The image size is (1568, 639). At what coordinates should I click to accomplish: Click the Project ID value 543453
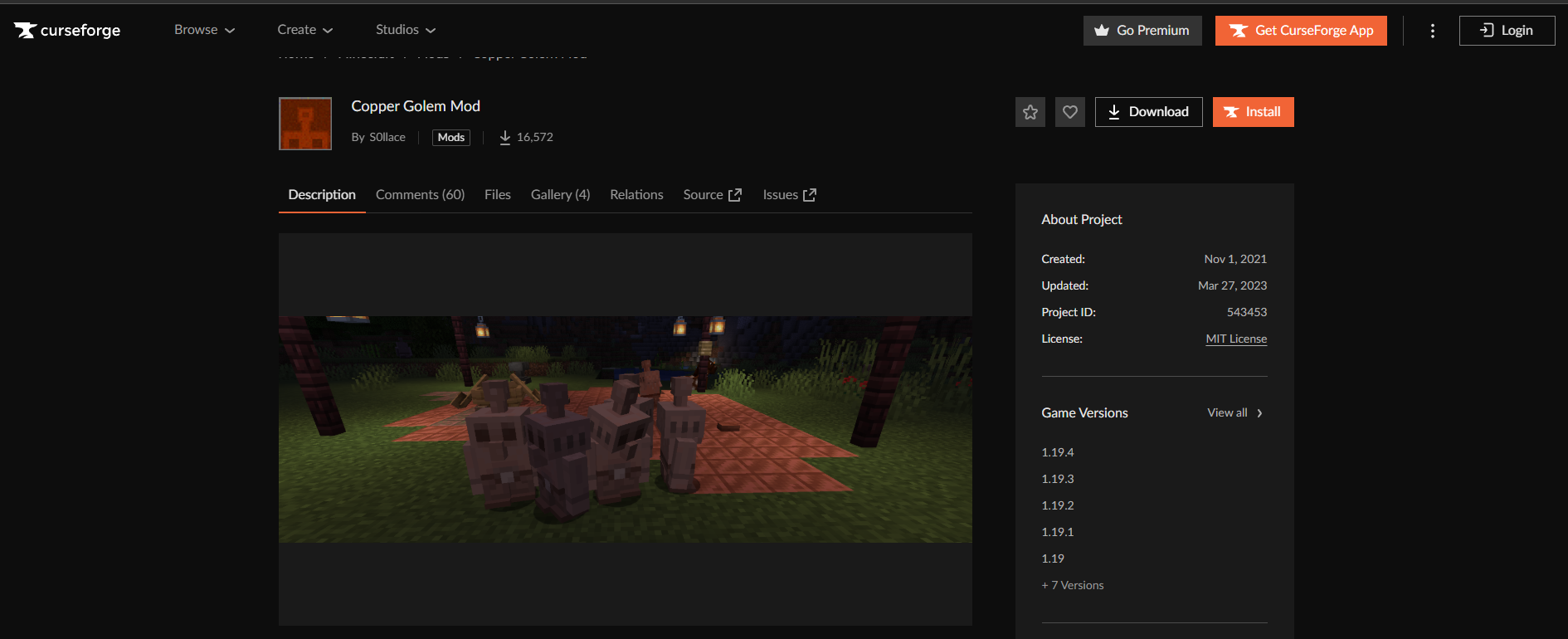pyautogui.click(x=1247, y=312)
